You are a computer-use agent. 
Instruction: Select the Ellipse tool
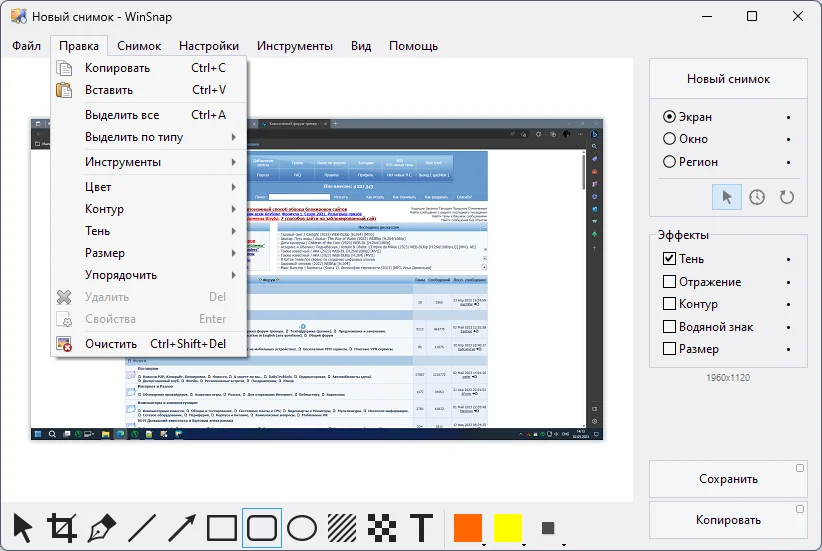302,528
